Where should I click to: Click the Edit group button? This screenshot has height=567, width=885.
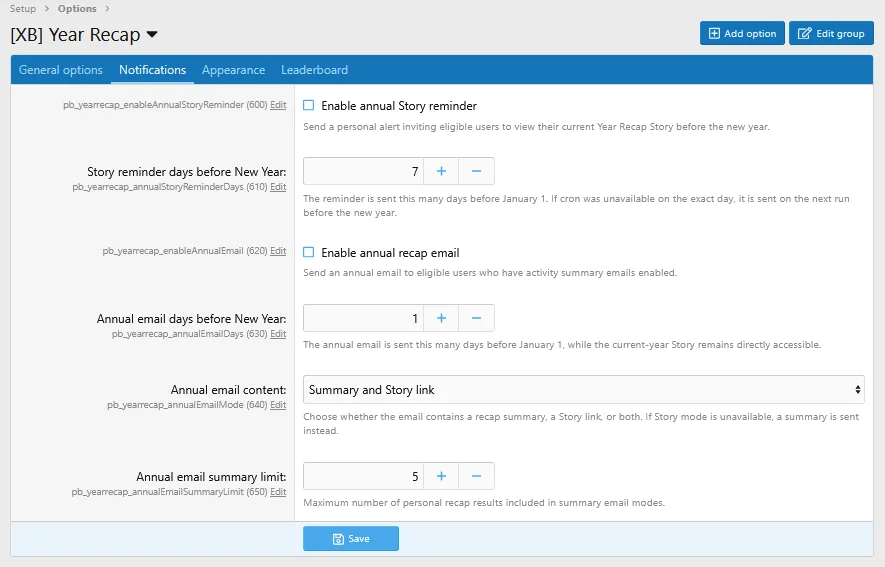(831, 33)
